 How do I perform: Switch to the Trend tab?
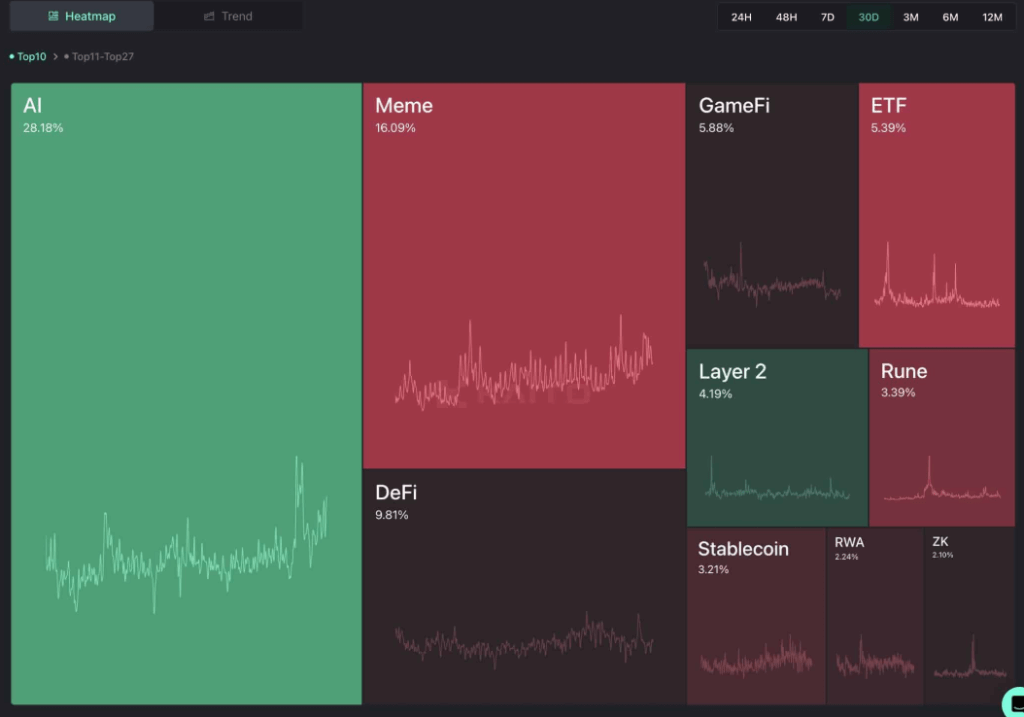tap(228, 16)
